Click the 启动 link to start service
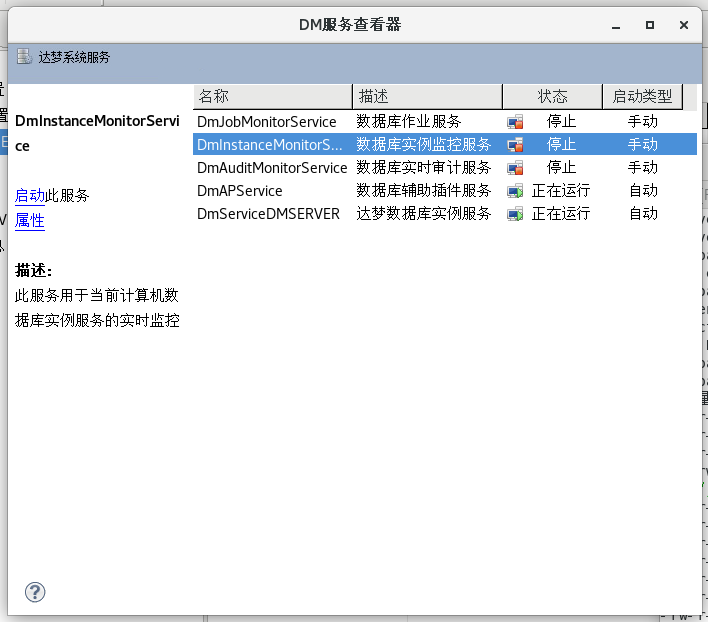 (30, 195)
